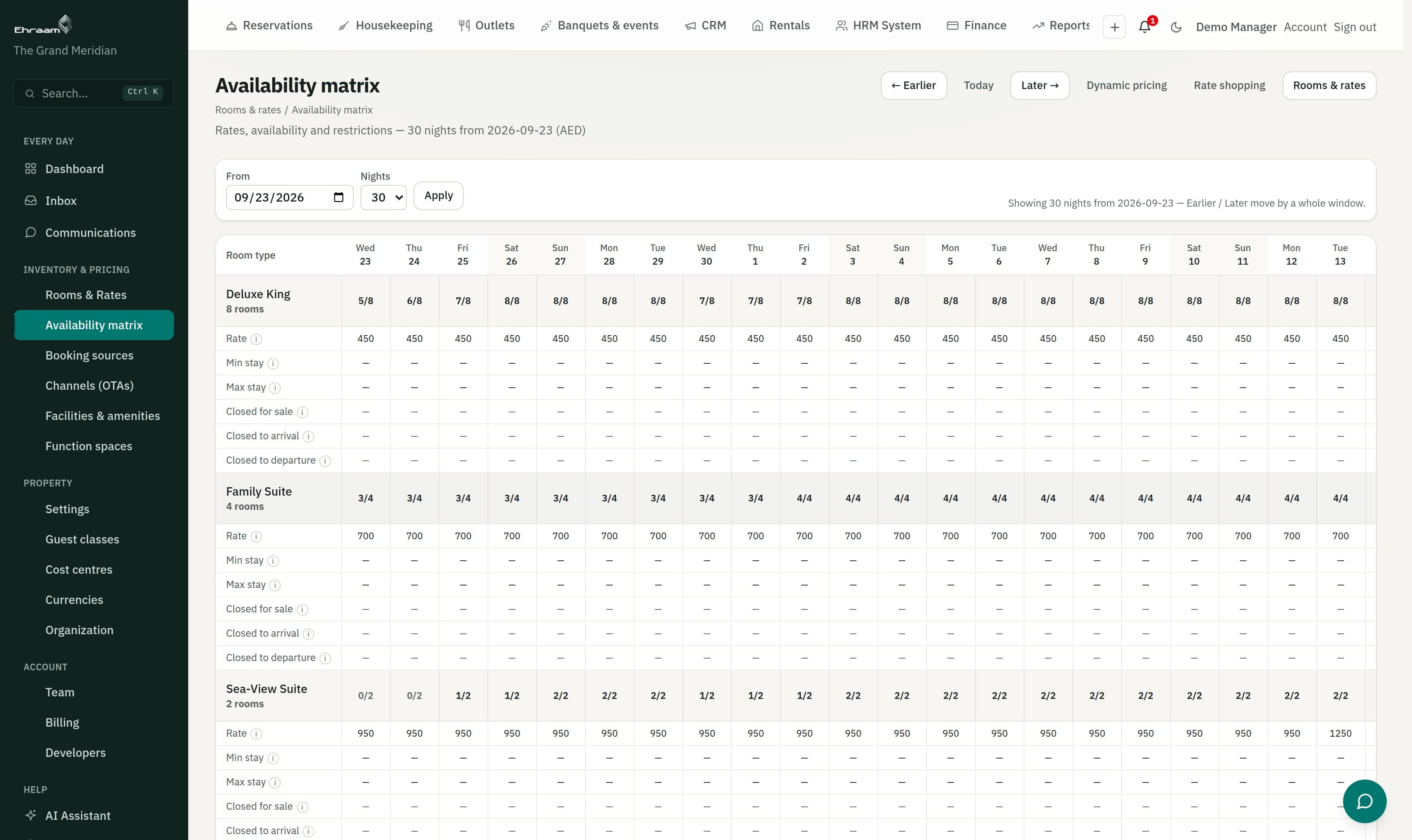
Task: Open Function spaces
Action: tap(93, 446)
